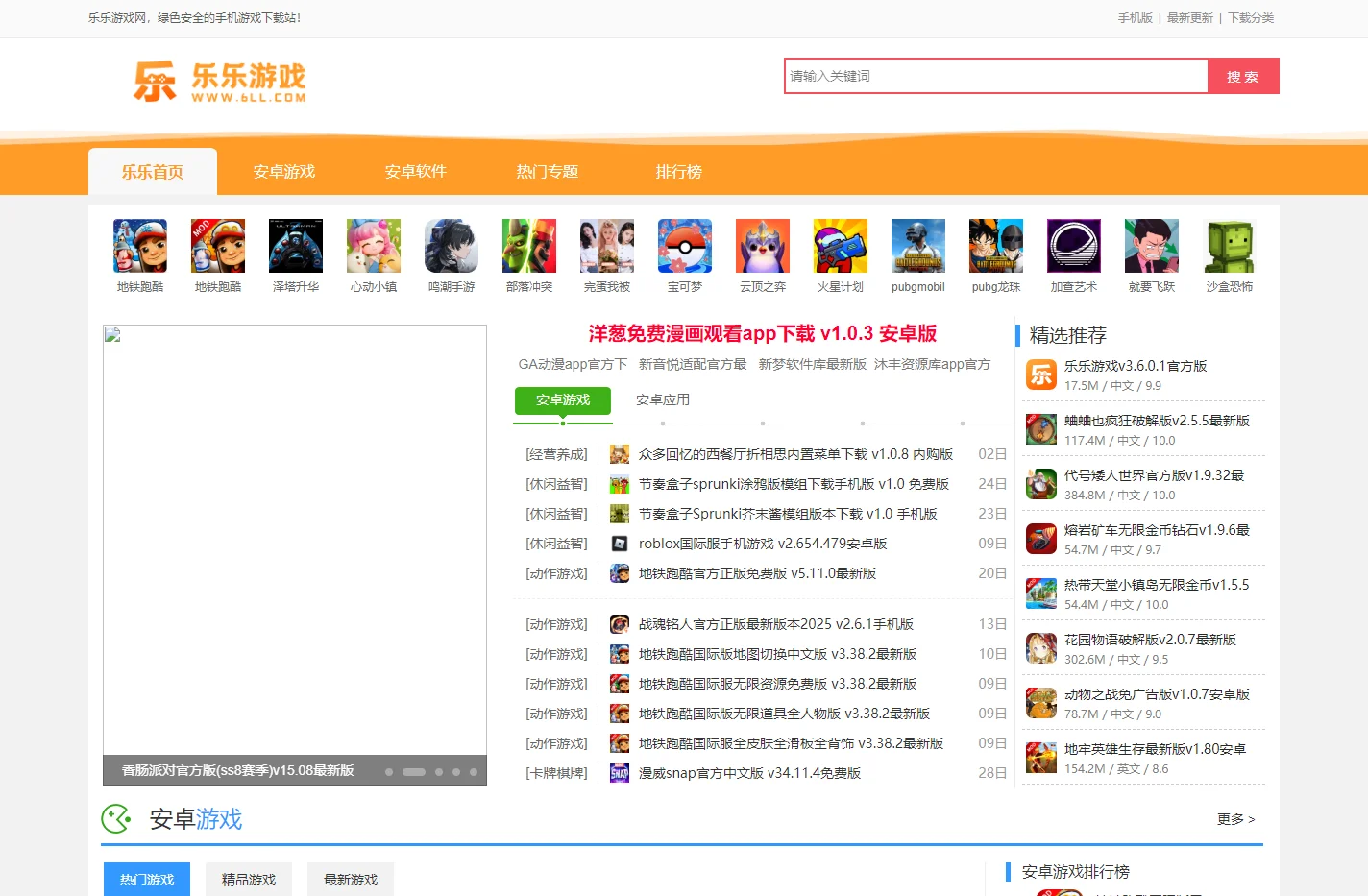Select the last carousel indicator dot
The image size is (1368, 896).
[474, 772]
